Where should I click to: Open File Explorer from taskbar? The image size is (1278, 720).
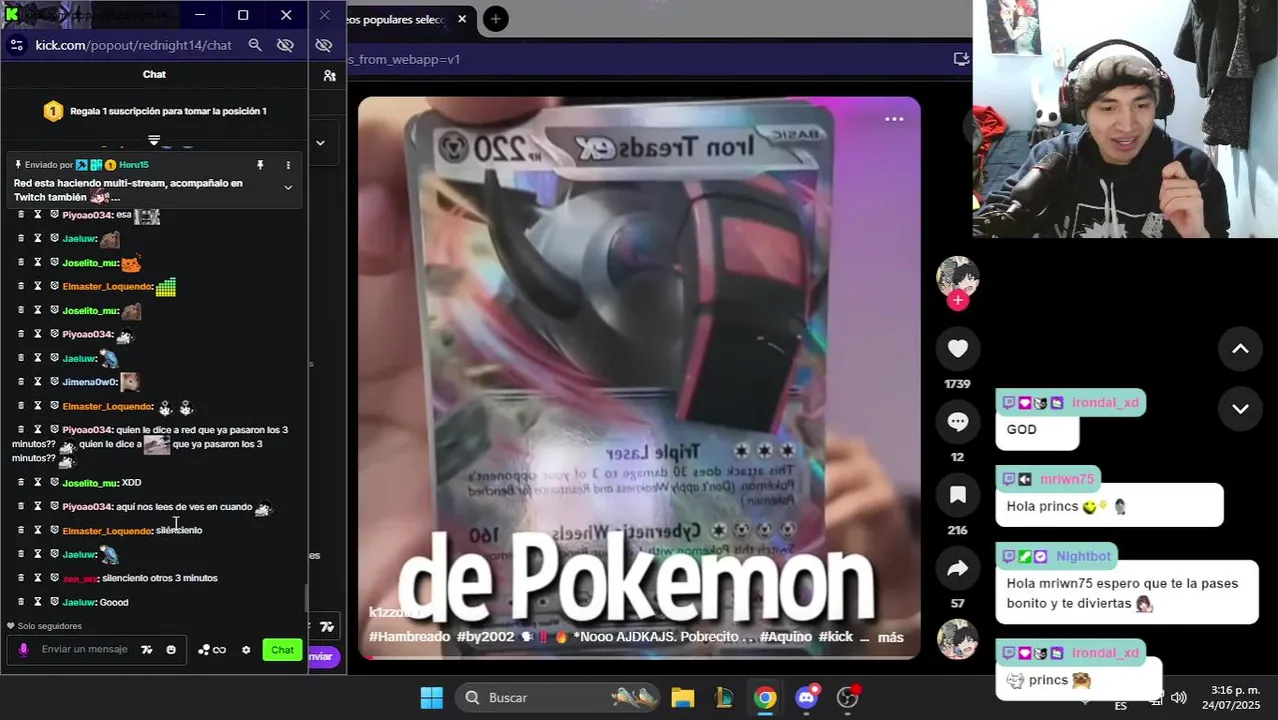point(683,698)
